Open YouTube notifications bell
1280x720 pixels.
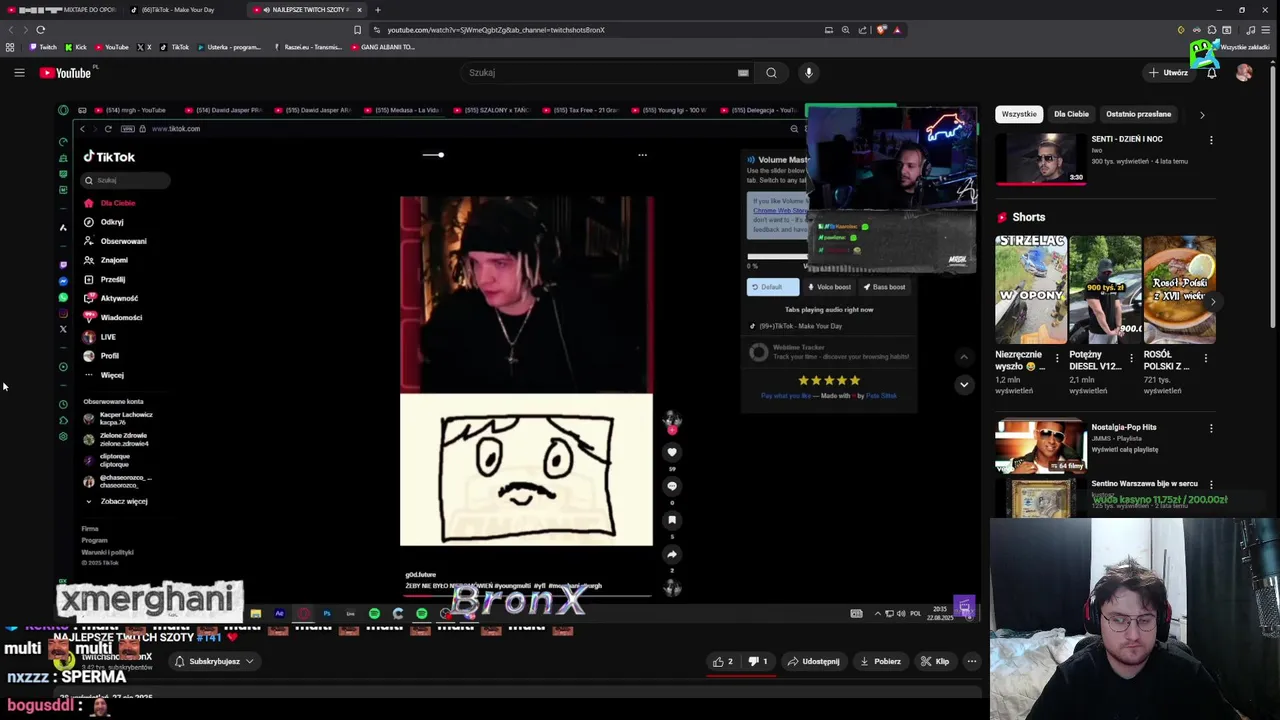click(x=1211, y=72)
